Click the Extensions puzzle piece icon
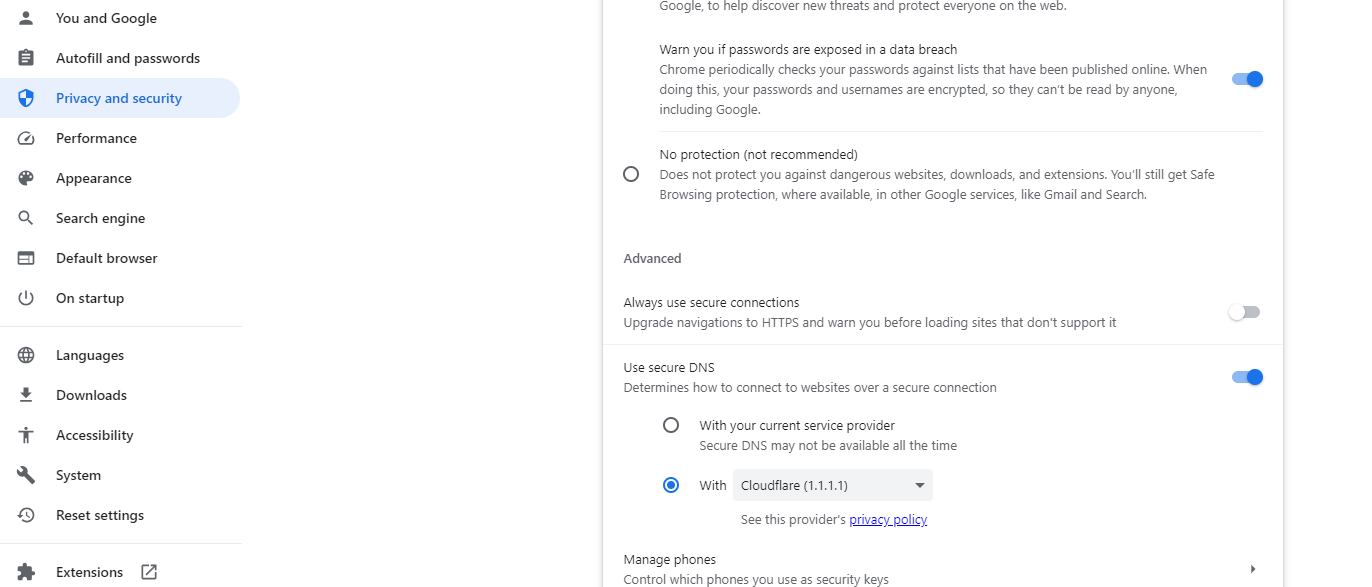This screenshot has height=587, width=1372. (x=24, y=571)
